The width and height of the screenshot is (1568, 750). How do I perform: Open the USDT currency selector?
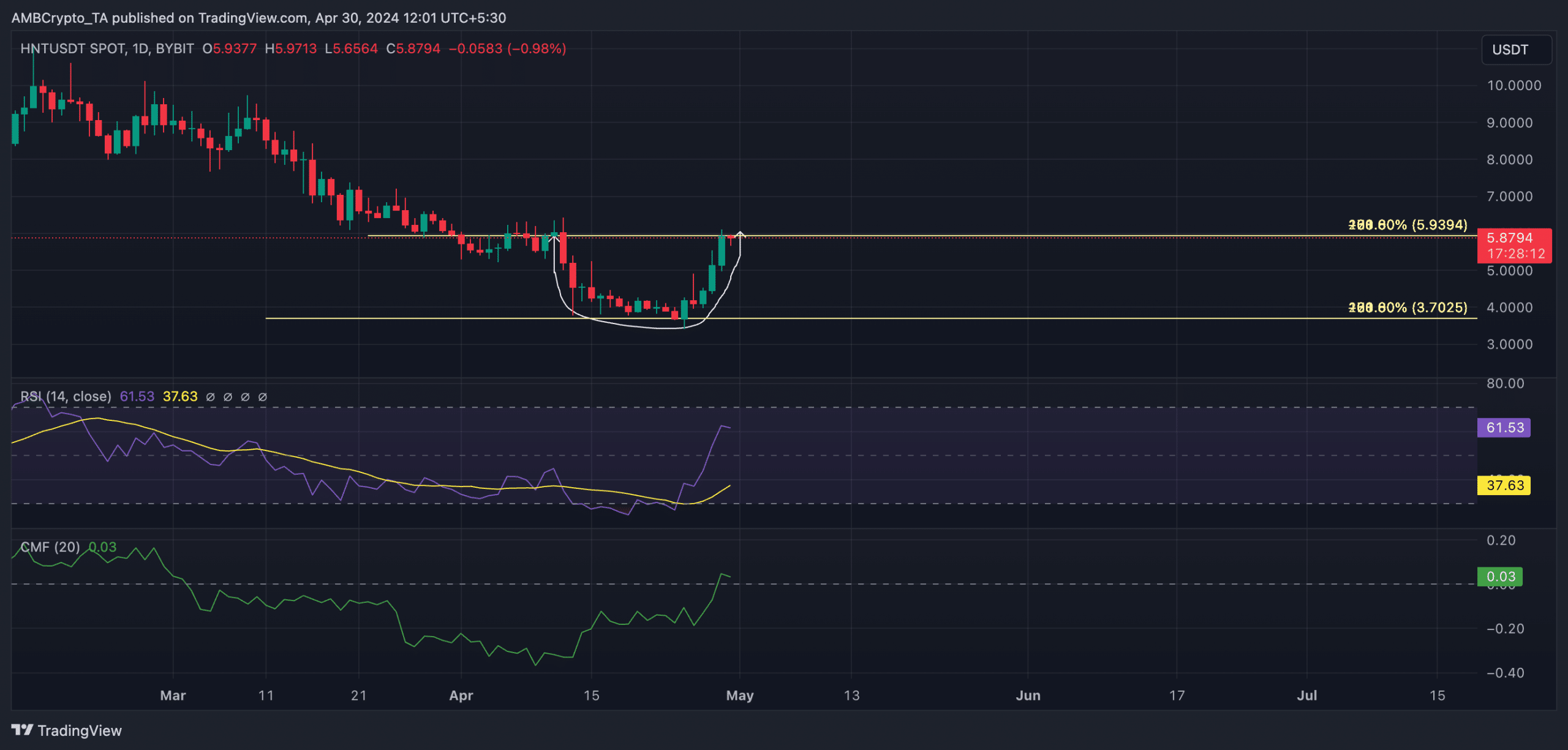[1516, 50]
